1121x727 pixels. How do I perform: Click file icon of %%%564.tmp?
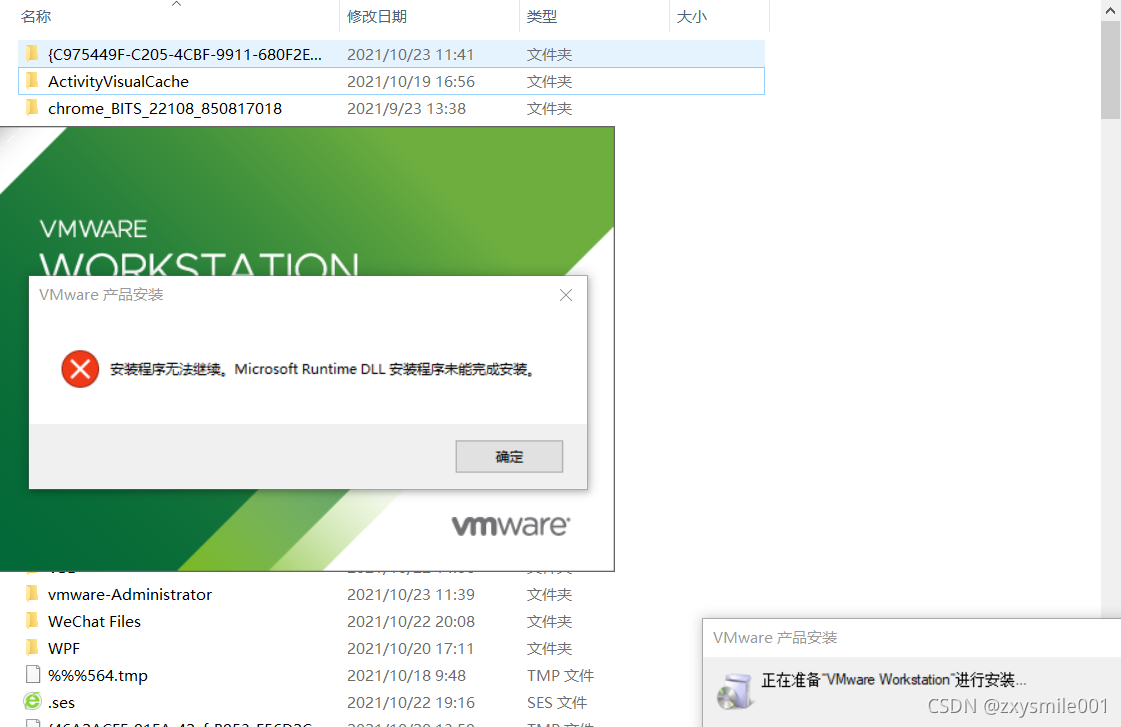coord(33,675)
